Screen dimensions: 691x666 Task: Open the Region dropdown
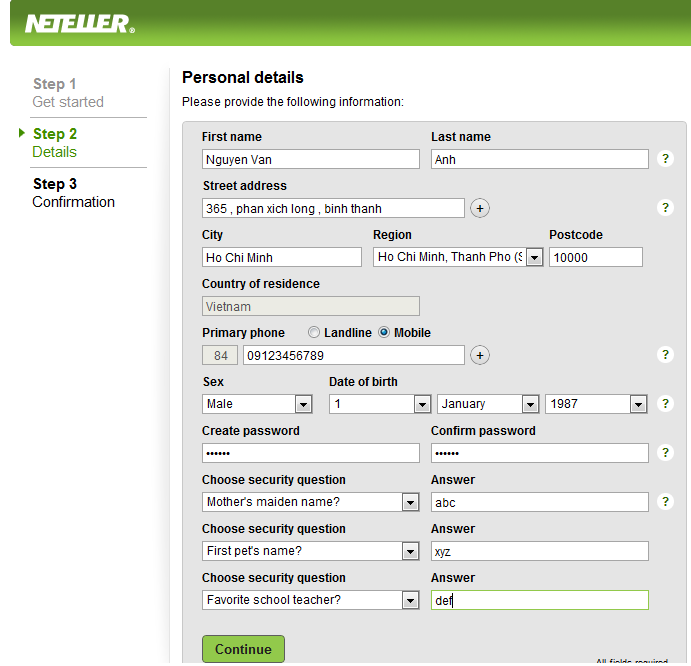(x=534, y=258)
